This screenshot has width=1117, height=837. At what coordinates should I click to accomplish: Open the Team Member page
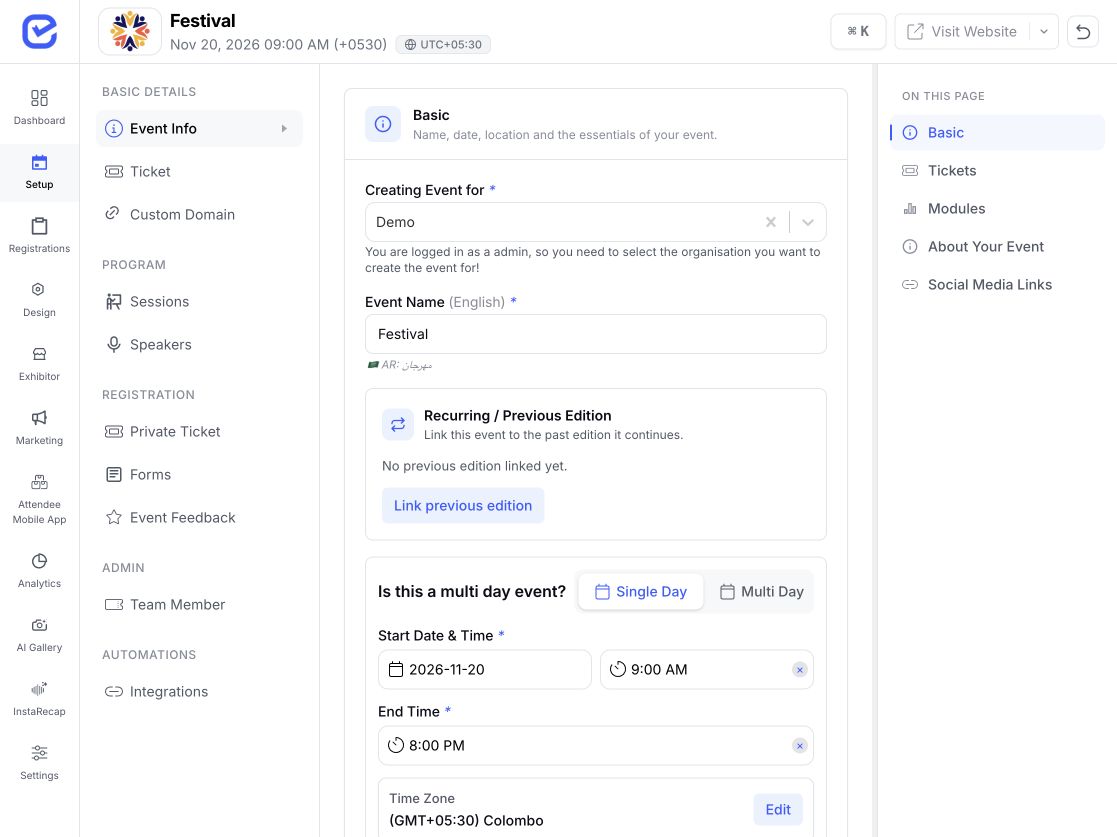[x=199, y=605]
